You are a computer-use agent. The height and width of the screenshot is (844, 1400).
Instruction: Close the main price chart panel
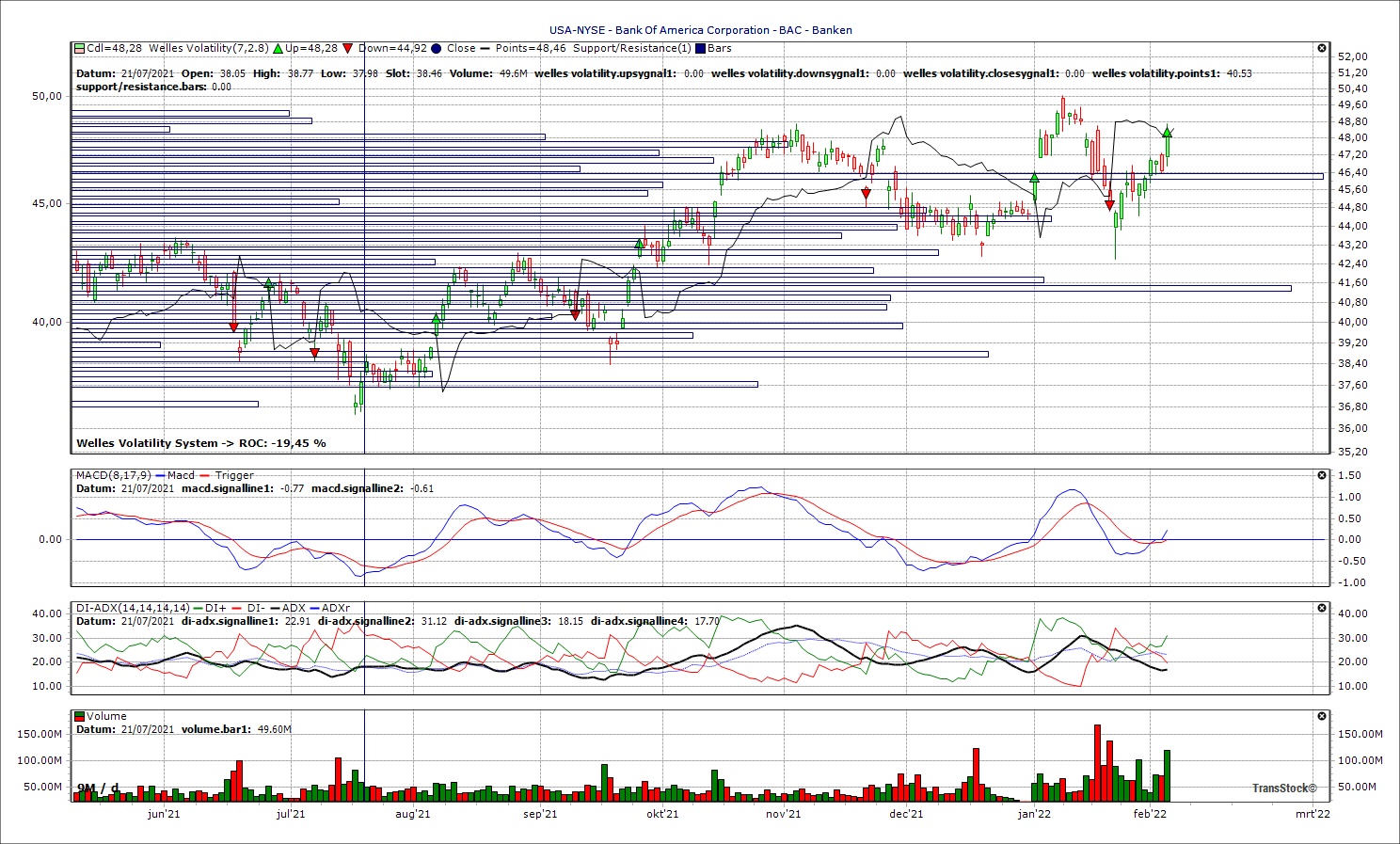click(x=1322, y=48)
